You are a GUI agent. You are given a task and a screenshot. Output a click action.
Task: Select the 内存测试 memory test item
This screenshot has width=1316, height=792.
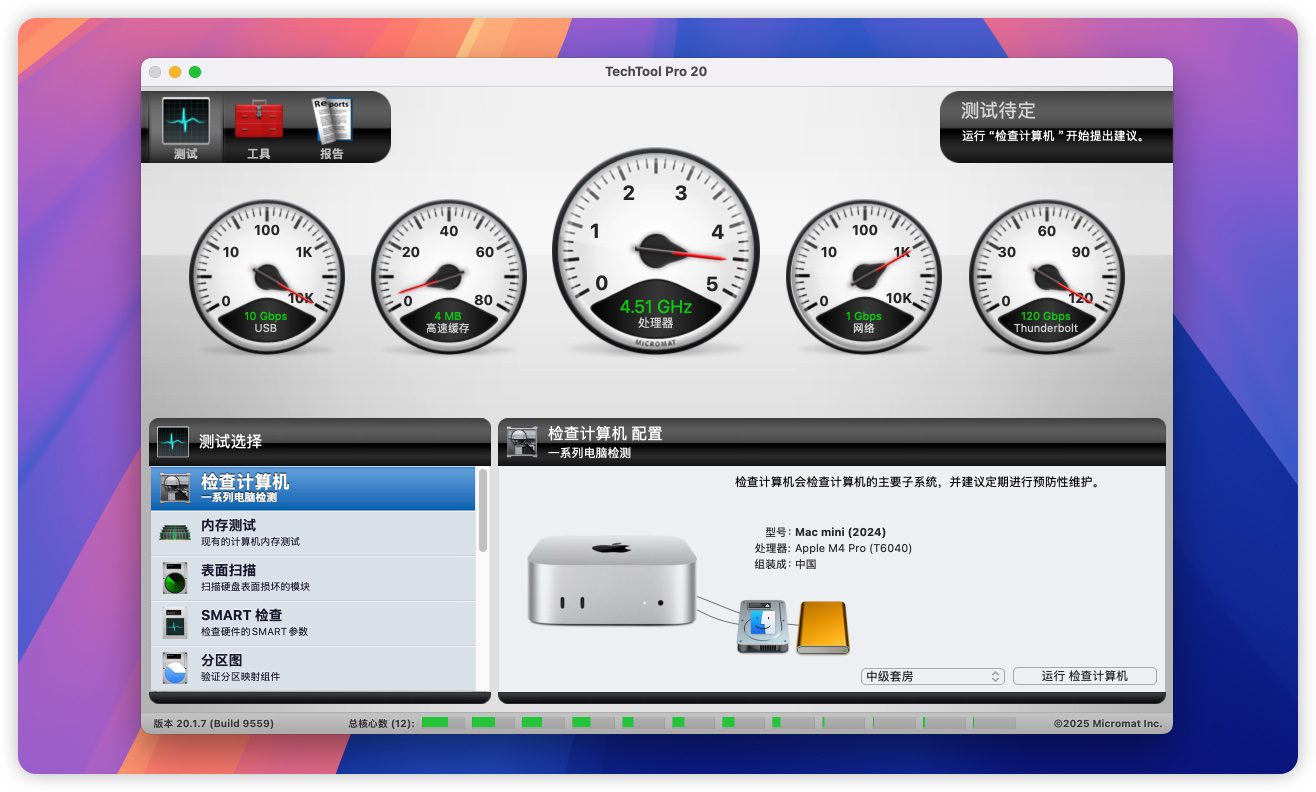pos(313,533)
